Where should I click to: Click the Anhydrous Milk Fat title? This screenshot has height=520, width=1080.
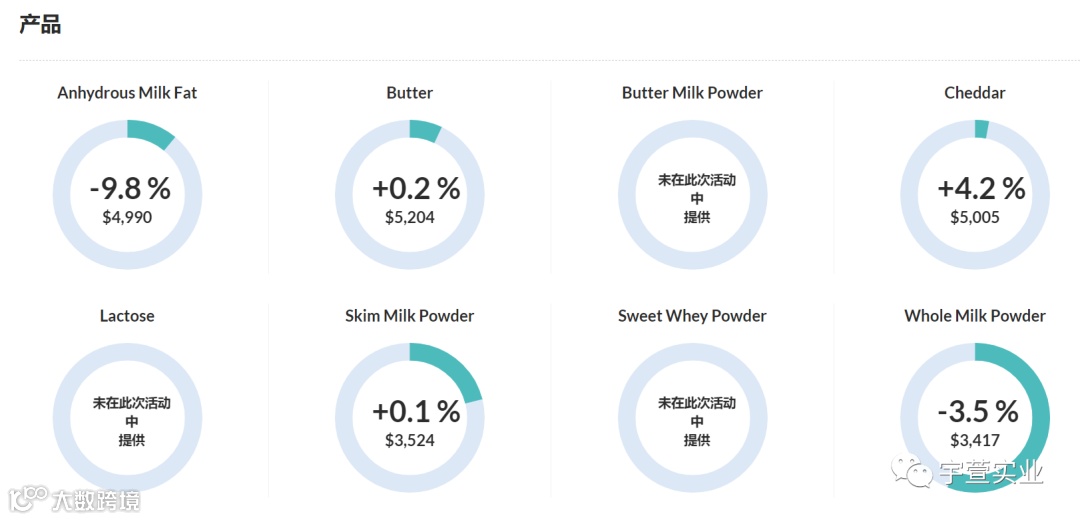127,93
